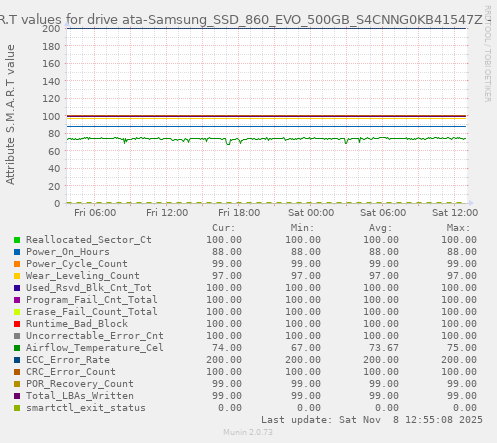Screen dimensions: 497x443
Task: Click the 100 y-axis tick label
Action: (51, 116)
